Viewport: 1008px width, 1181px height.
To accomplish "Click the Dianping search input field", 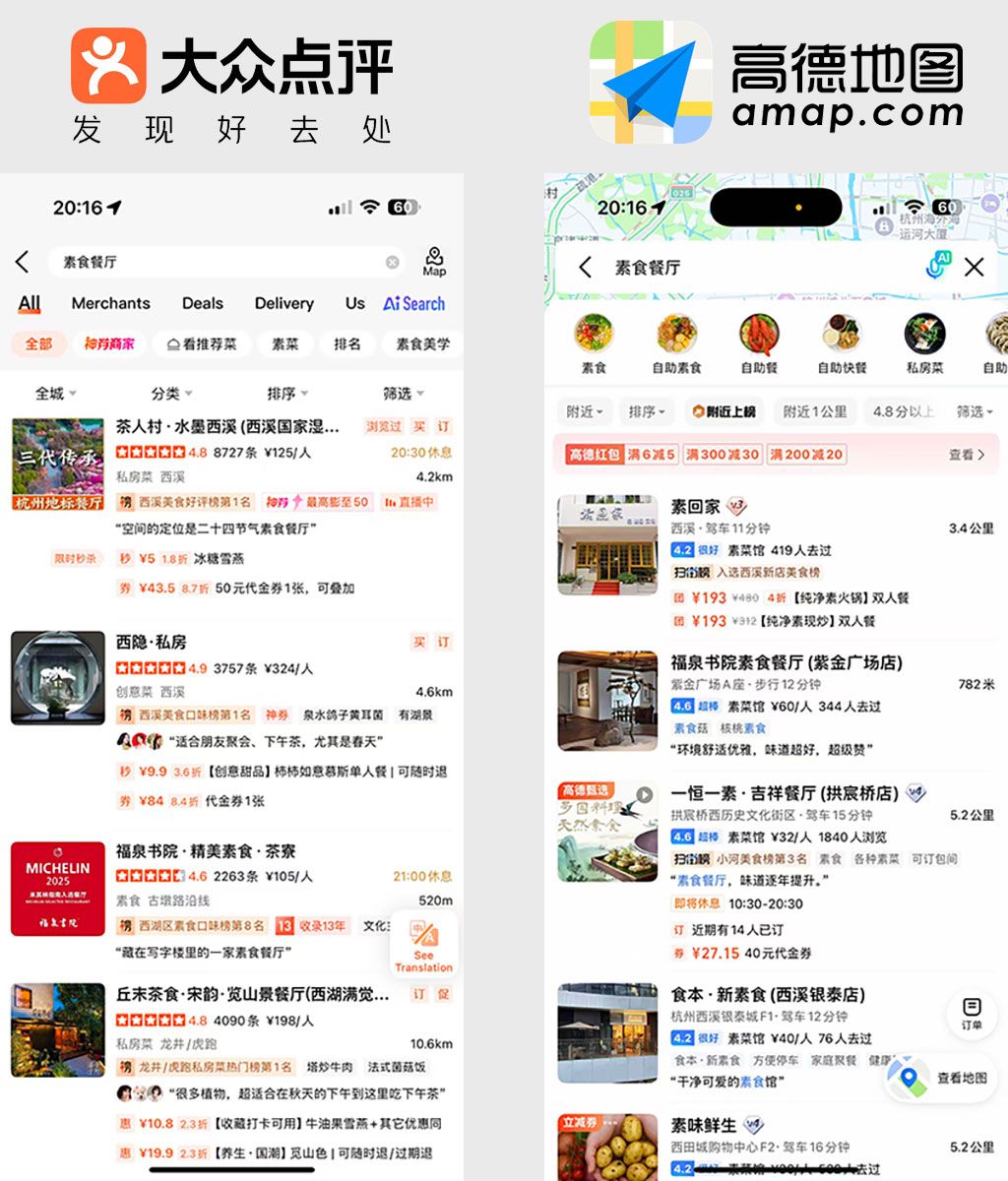I will (x=226, y=262).
